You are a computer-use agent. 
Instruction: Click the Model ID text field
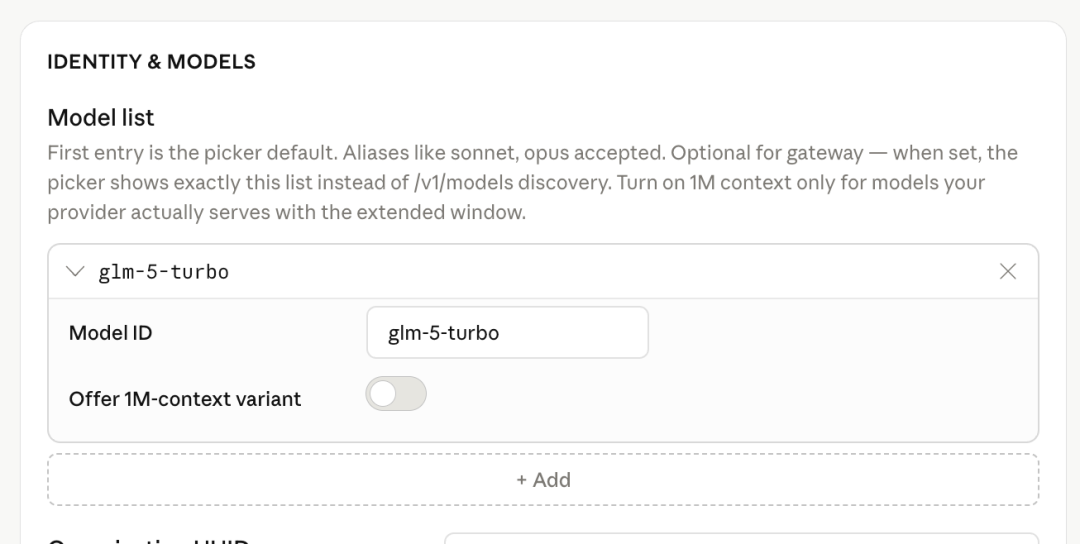coord(507,333)
